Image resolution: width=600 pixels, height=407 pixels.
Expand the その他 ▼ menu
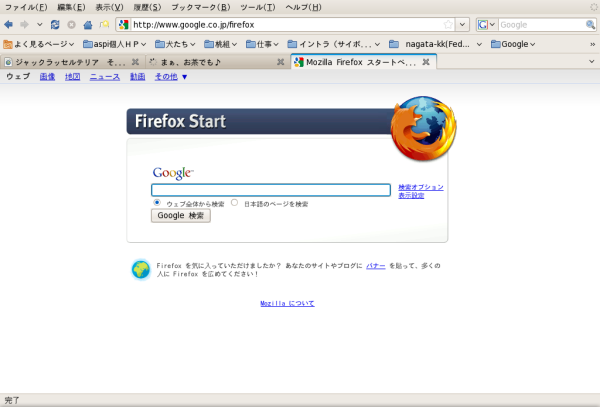click(171, 77)
